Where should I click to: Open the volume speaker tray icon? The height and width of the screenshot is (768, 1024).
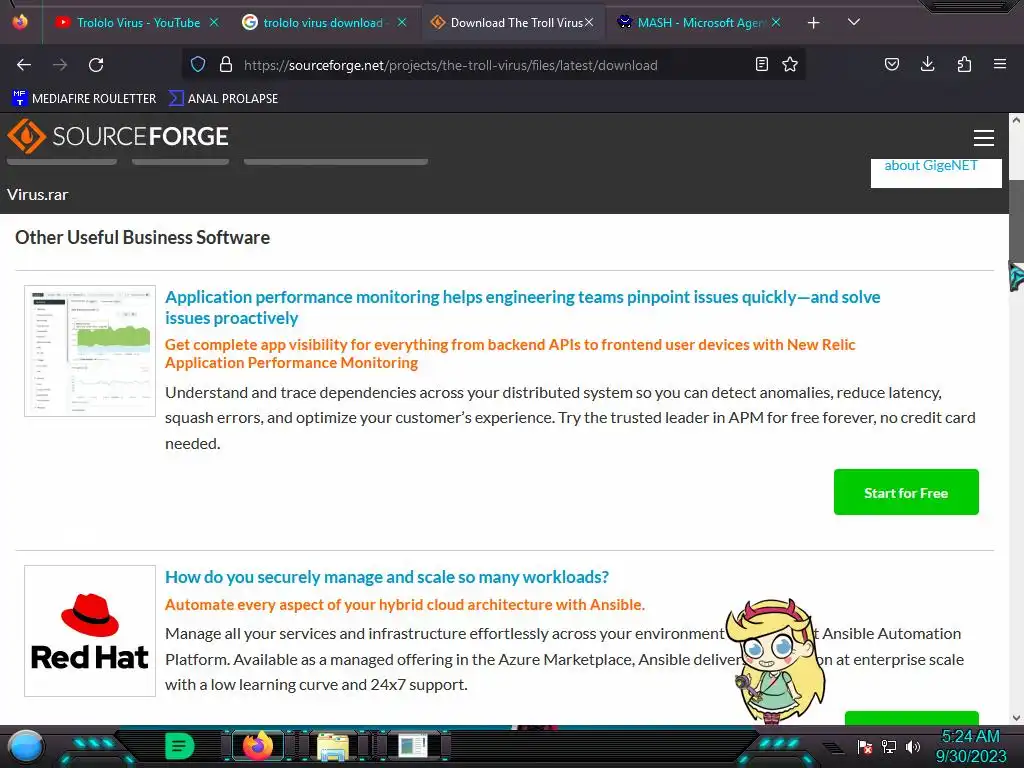pos(912,746)
